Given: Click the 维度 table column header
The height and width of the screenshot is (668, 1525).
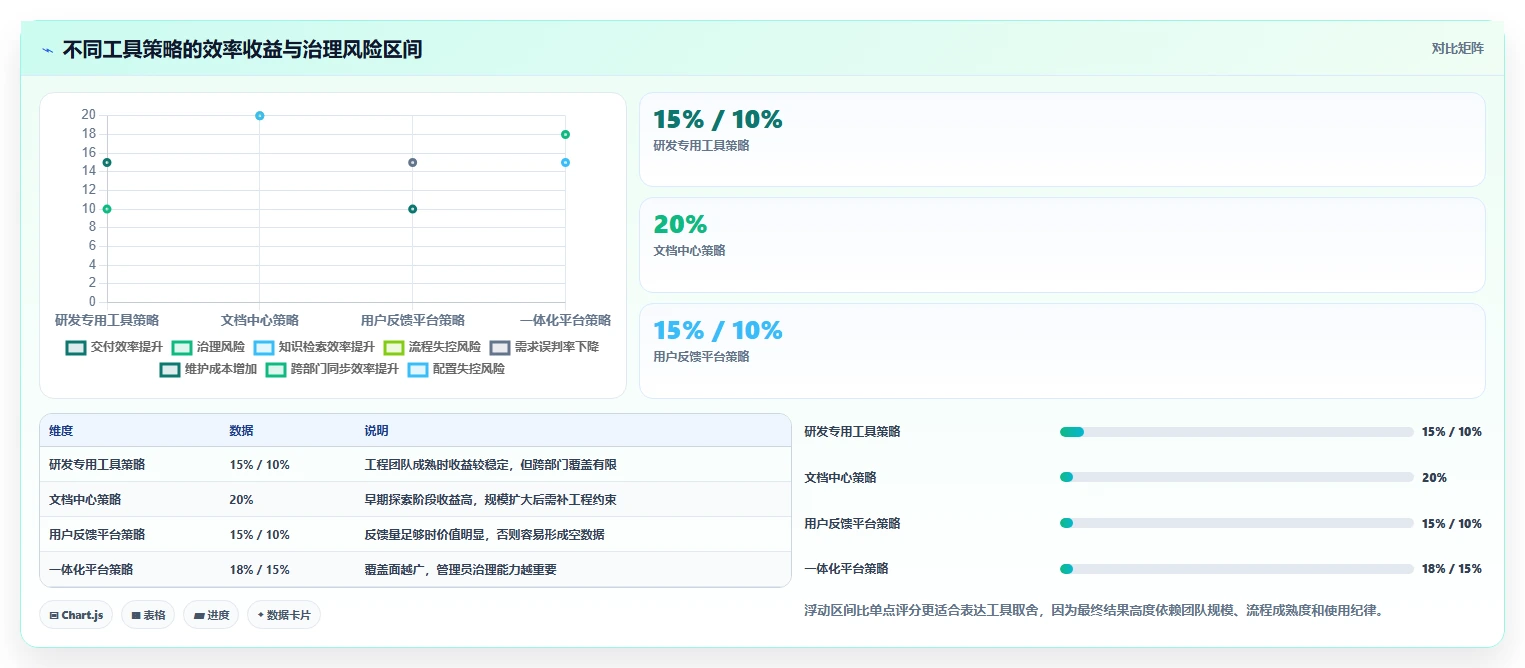Looking at the screenshot, I should tap(61, 431).
